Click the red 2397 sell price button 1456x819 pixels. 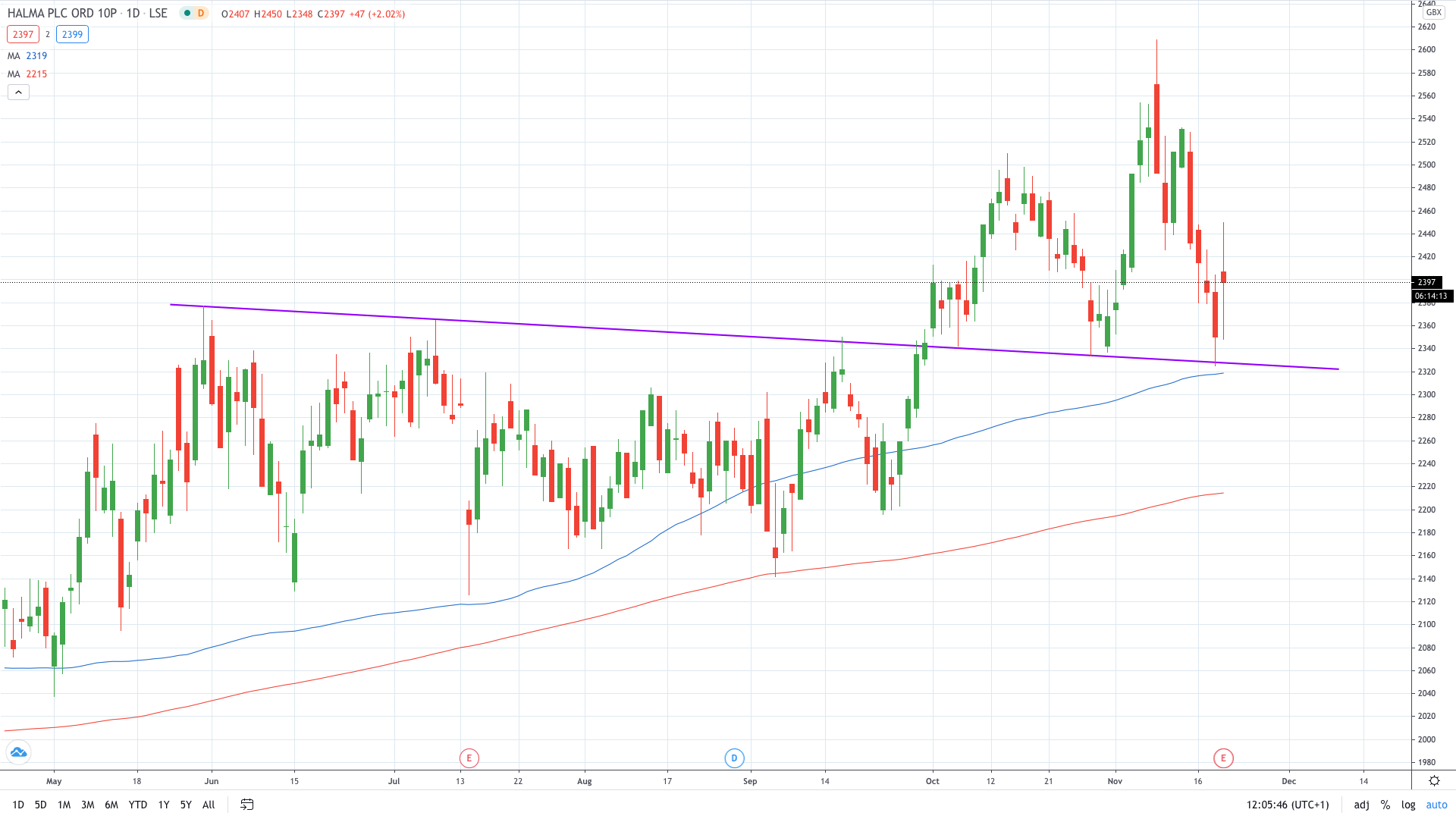click(23, 34)
